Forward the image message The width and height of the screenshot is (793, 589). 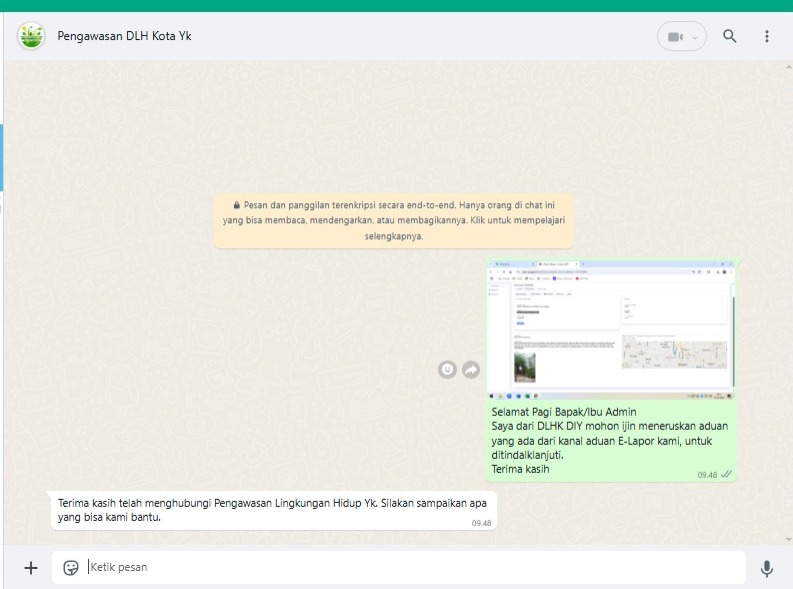coord(471,370)
